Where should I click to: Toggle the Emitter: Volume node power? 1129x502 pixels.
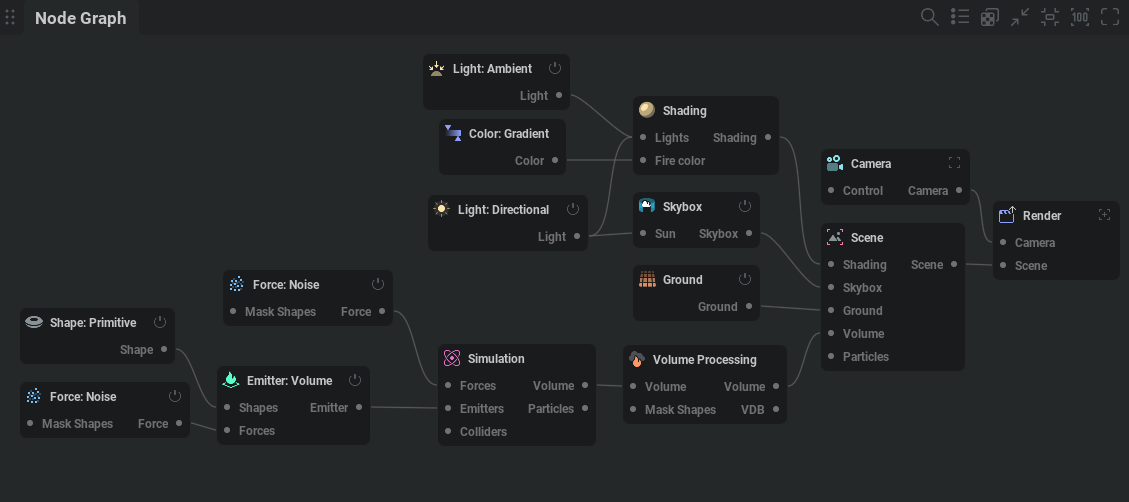coord(355,380)
